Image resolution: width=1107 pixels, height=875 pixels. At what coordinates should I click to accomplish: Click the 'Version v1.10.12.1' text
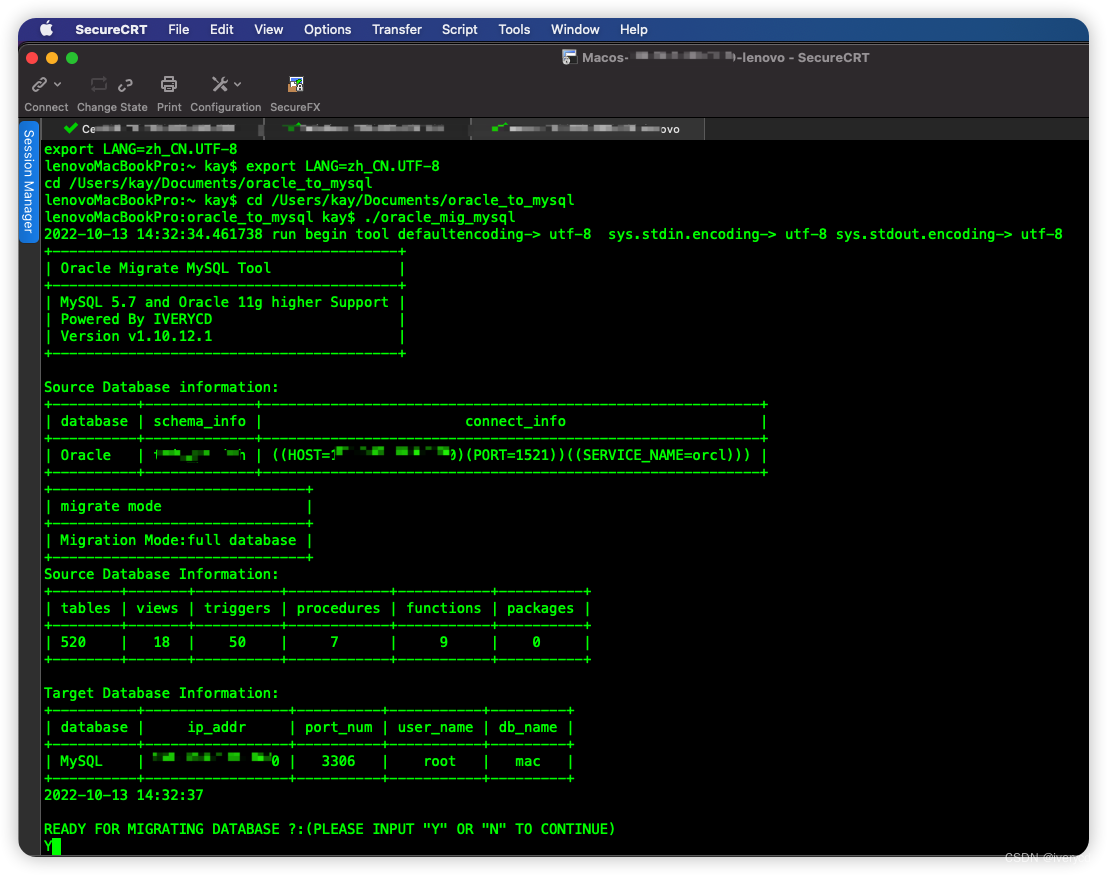136,336
